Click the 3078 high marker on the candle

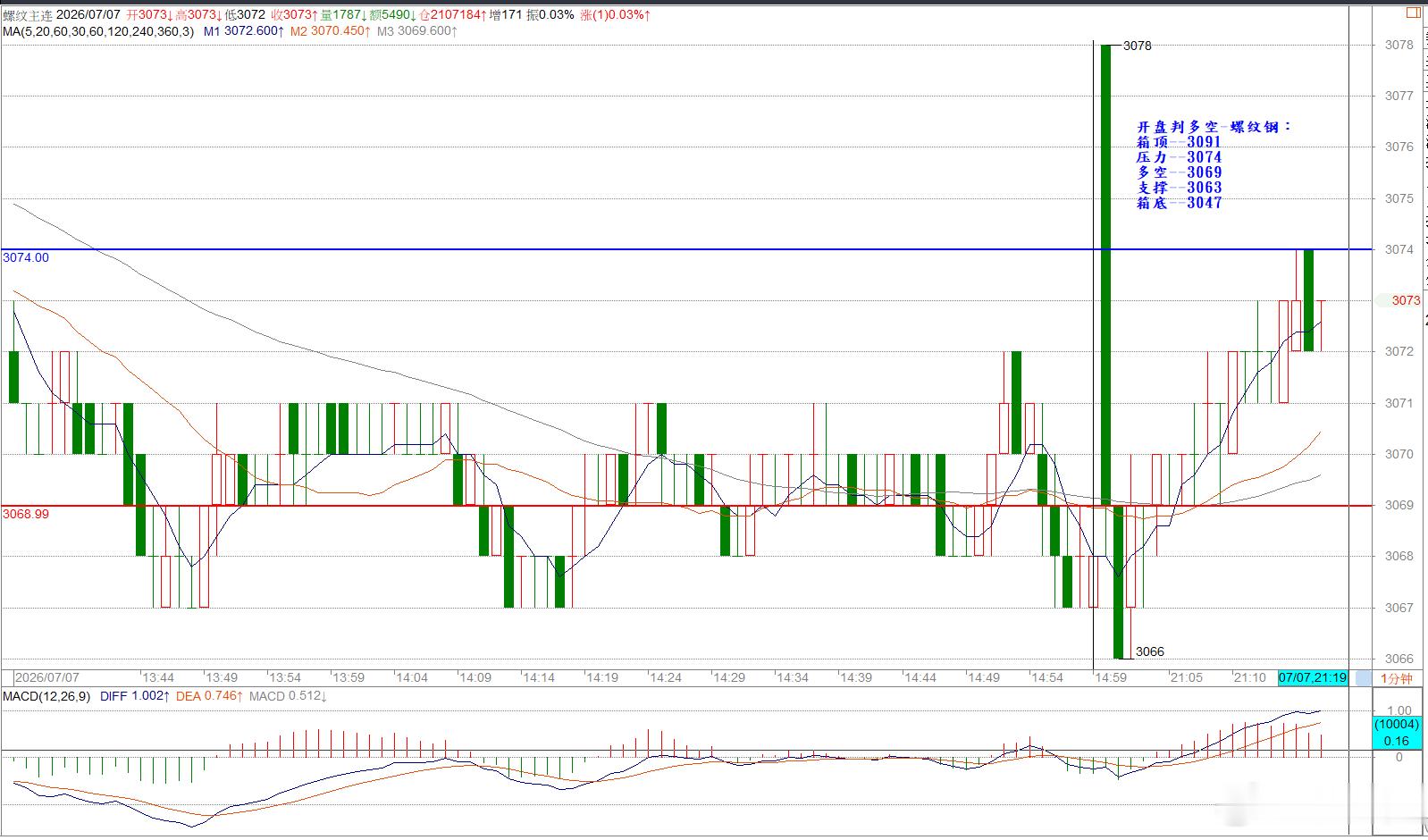click(1138, 46)
